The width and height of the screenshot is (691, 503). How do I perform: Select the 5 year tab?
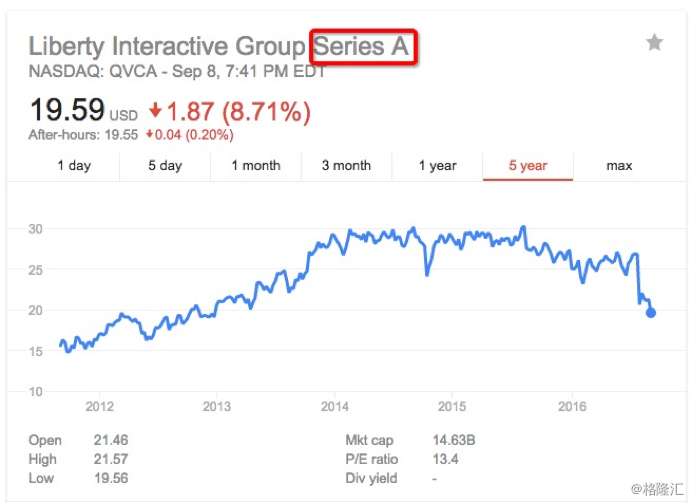(528, 166)
